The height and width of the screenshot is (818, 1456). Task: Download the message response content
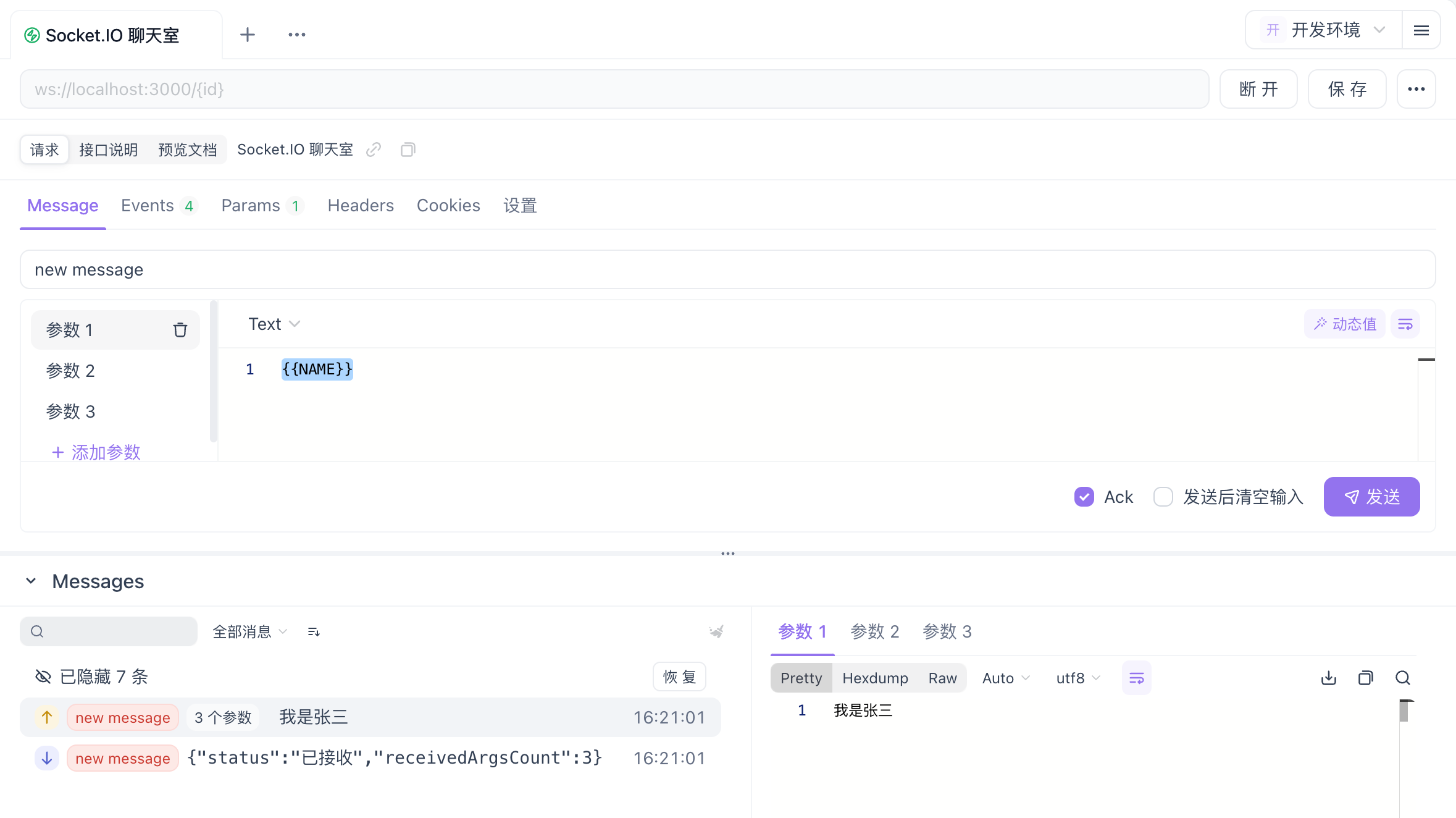(x=1329, y=678)
